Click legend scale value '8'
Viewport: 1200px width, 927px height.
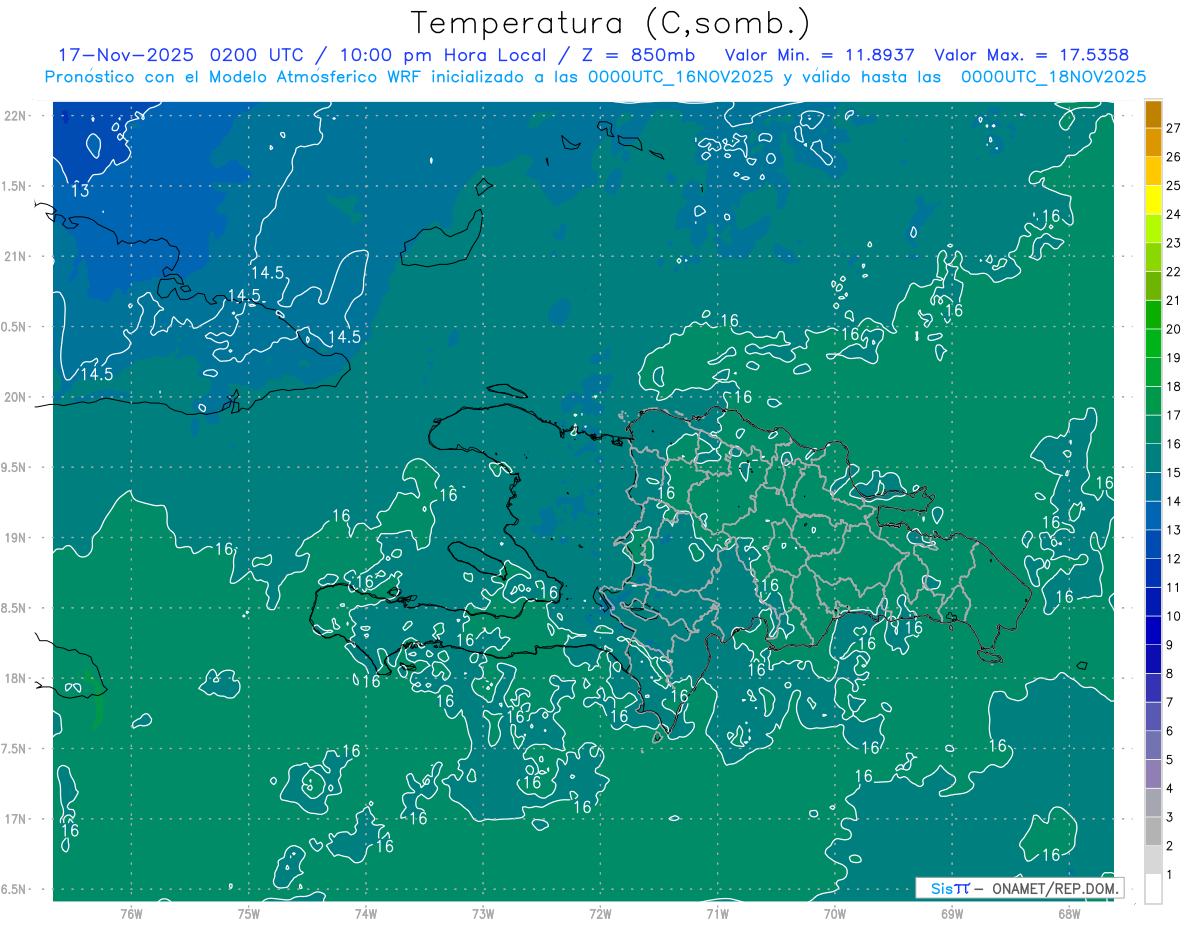pyautogui.click(x=1170, y=674)
